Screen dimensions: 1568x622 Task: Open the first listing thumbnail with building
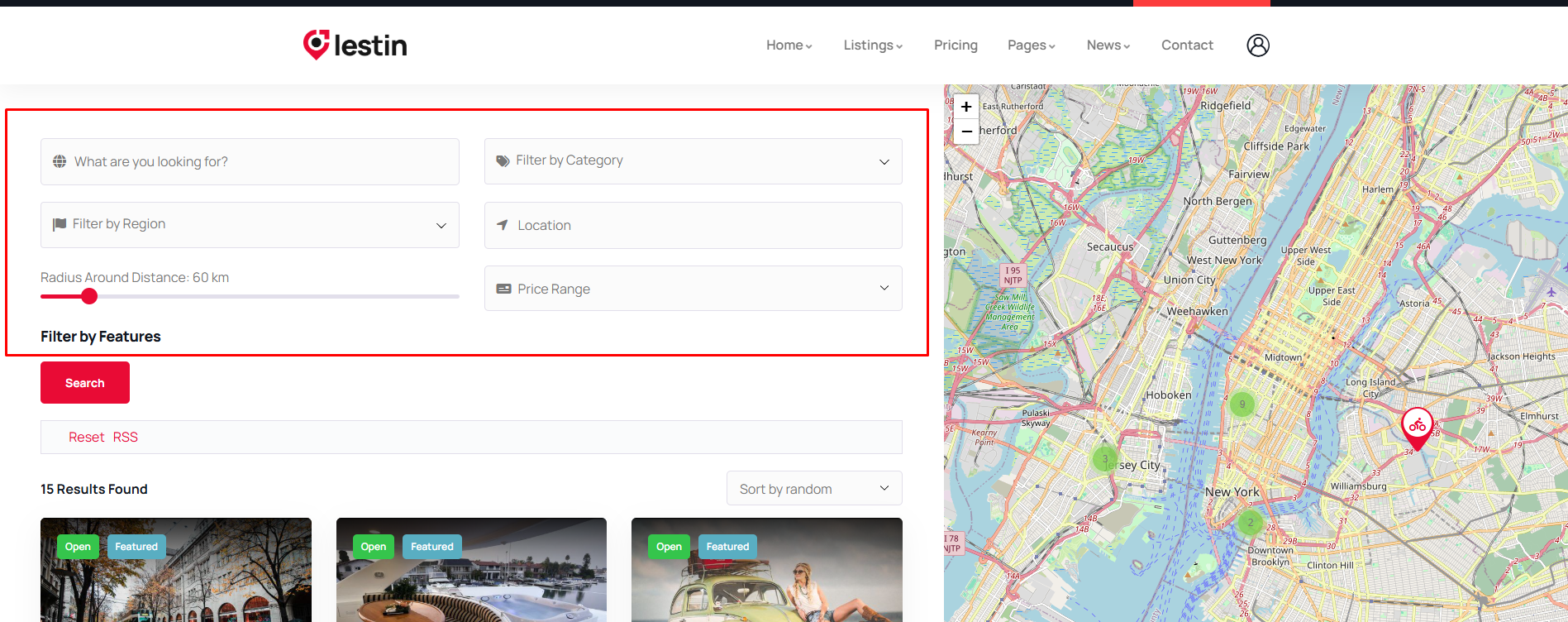[176, 570]
